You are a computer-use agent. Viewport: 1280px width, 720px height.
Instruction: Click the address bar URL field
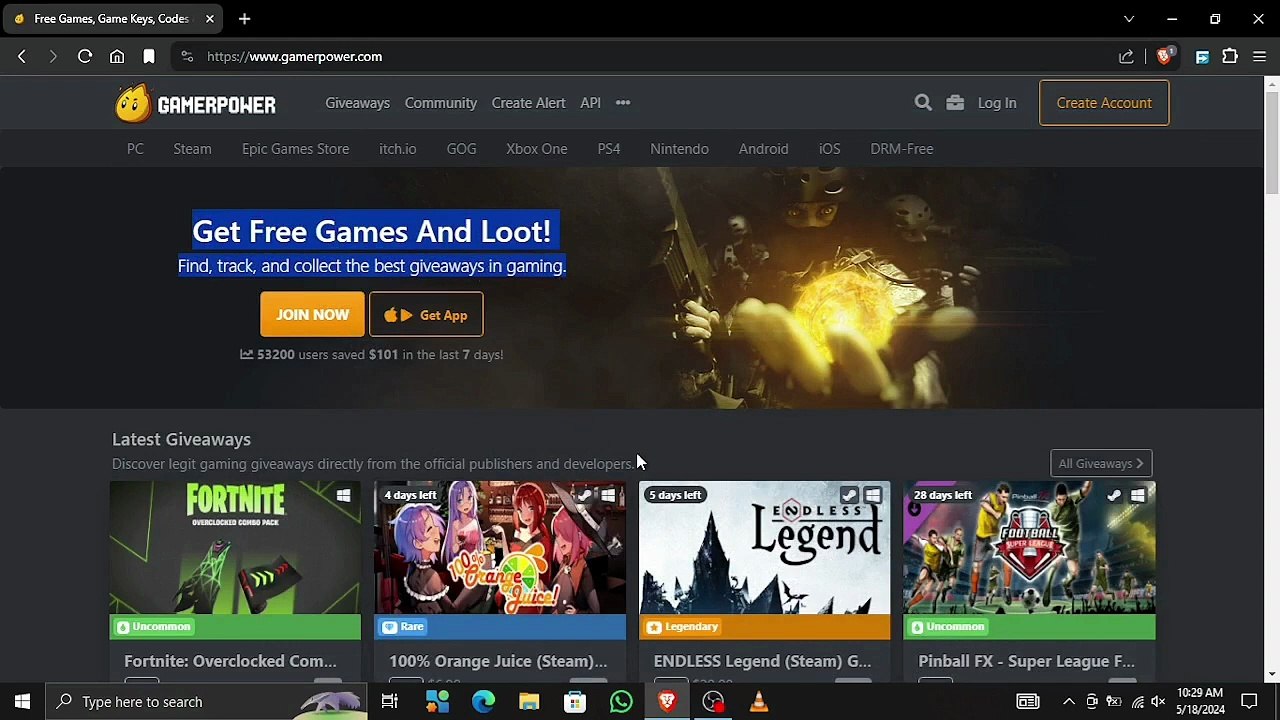(640, 57)
